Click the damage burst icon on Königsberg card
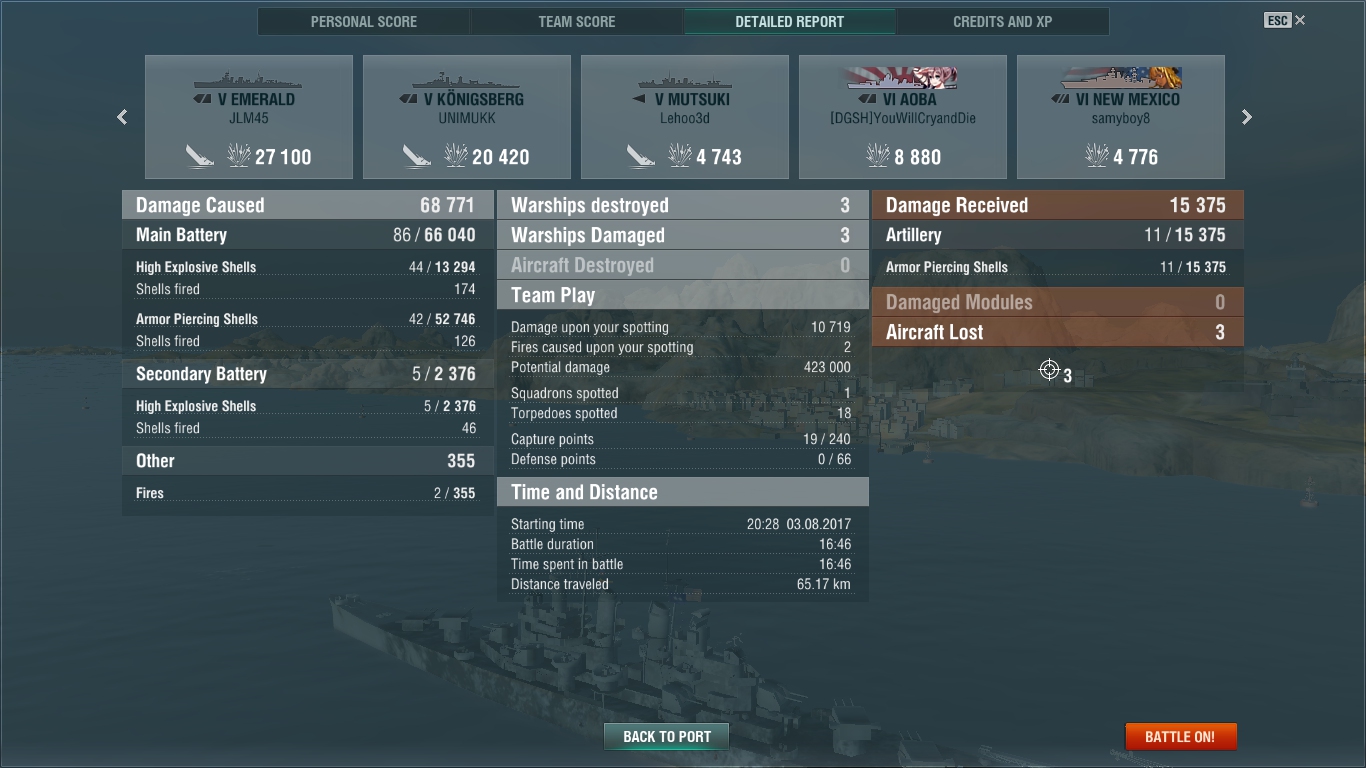The width and height of the screenshot is (1366, 768). (x=456, y=156)
